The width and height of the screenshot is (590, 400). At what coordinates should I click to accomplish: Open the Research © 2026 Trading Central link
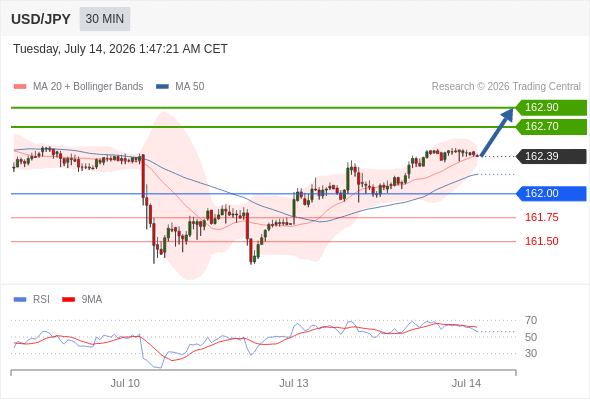pyautogui.click(x=506, y=87)
